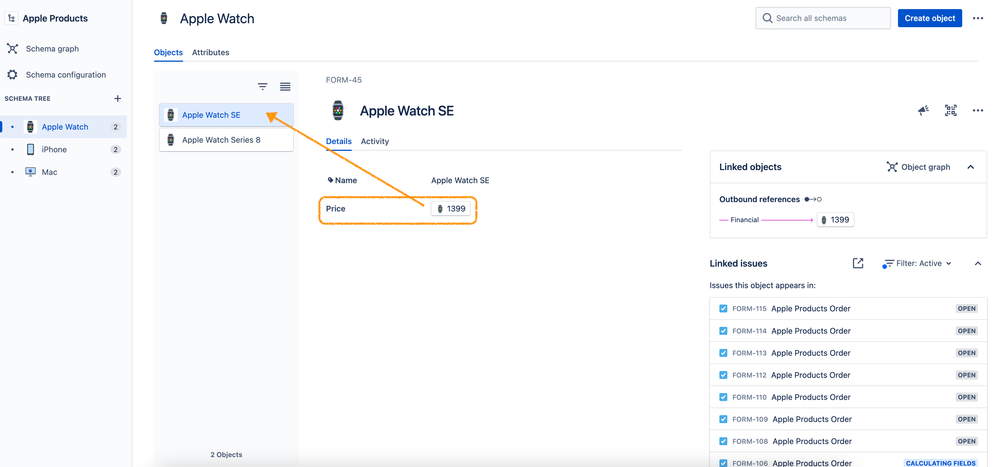Screen dimensions: 999x467
Task: Click OPEN status badge of FORM-114
Action: pos(967,331)
